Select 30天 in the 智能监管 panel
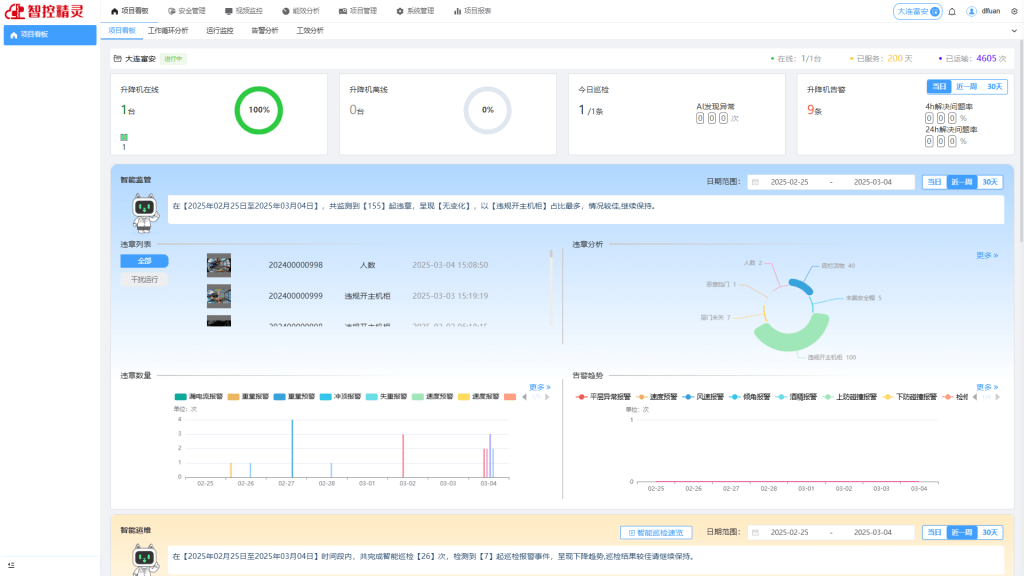The height and width of the screenshot is (576, 1024). 989,182
